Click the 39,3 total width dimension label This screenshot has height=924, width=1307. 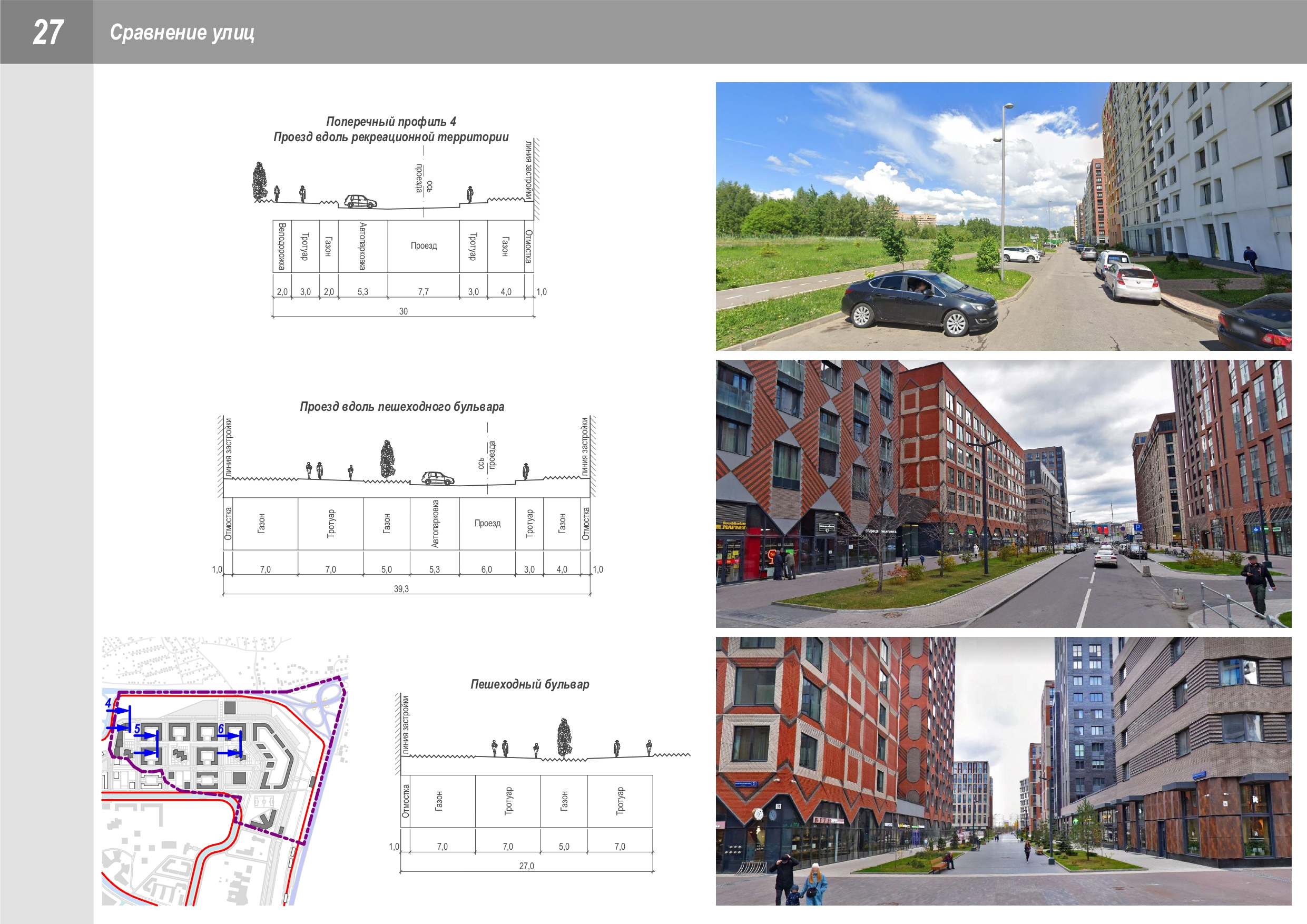(401, 588)
